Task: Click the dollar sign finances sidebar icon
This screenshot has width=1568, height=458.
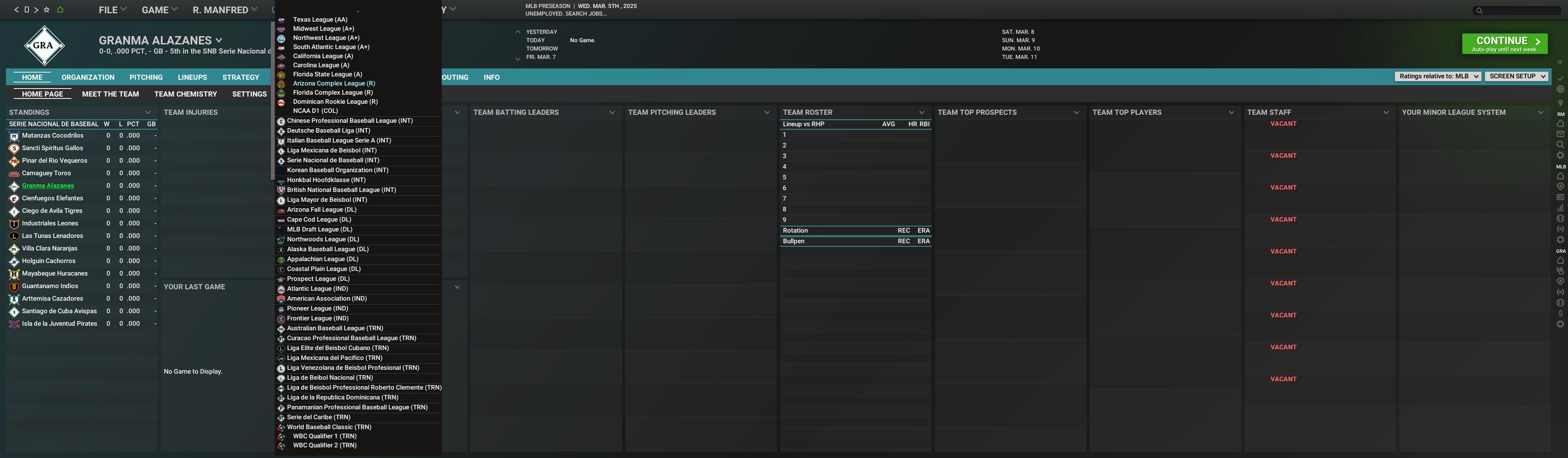Action: coord(1560,314)
